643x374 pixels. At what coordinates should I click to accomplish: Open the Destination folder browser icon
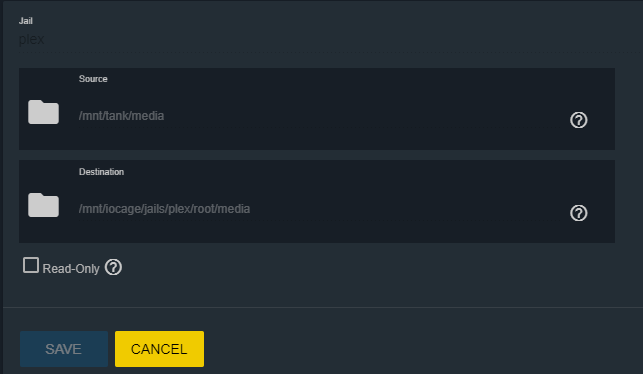click(43, 205)
